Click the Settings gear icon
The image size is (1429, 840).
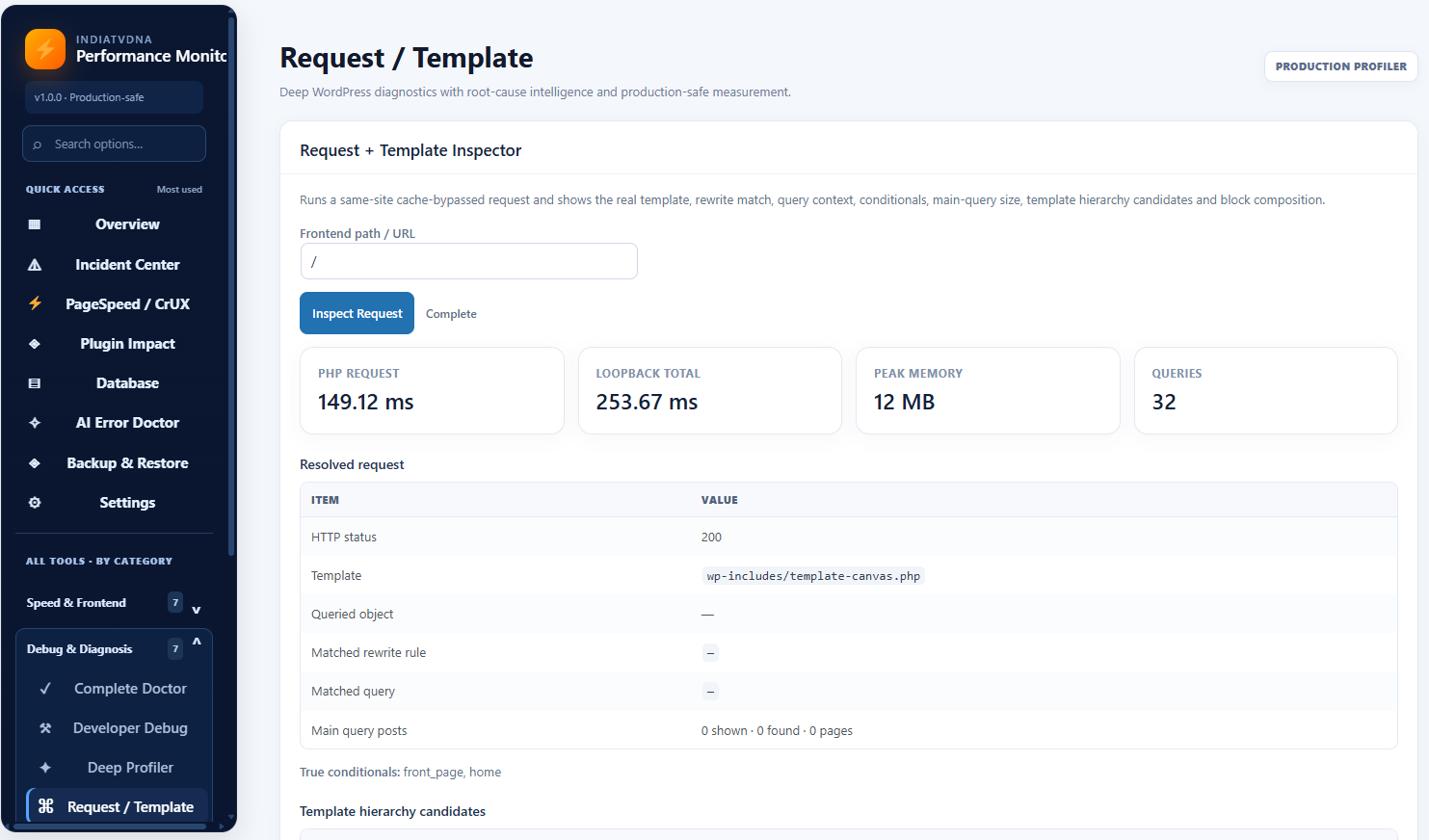[x=35, y=503]
